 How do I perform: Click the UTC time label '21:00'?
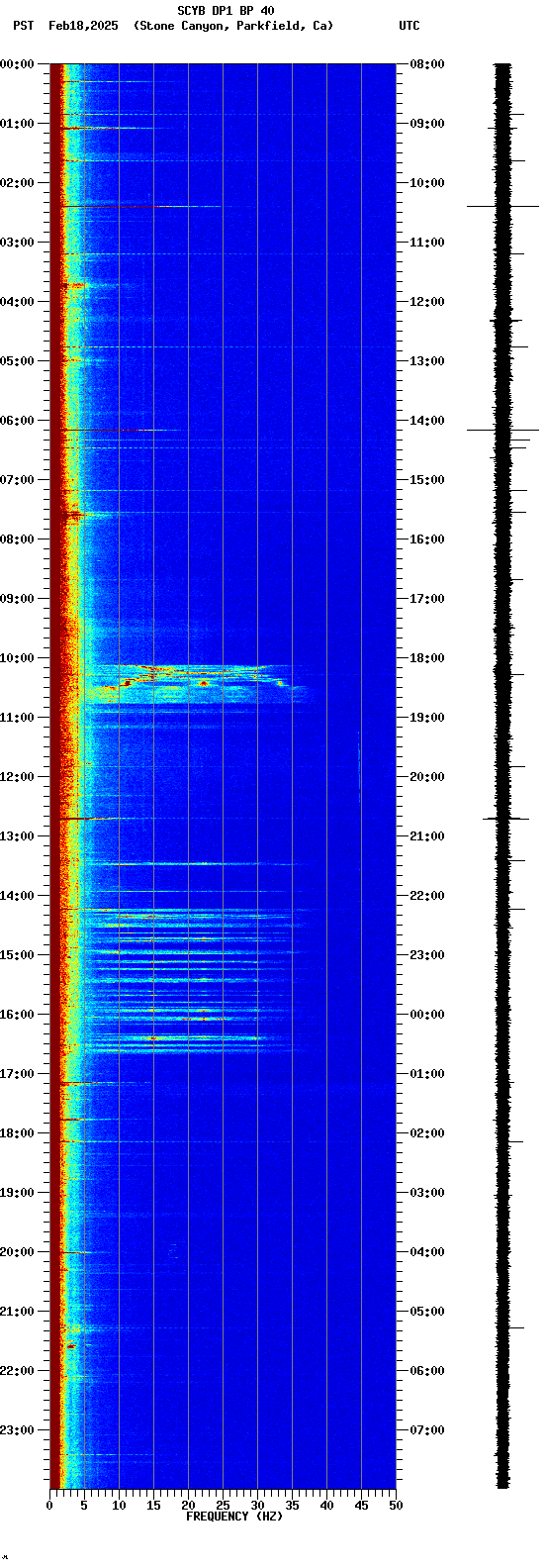click(x=426, y=836)
